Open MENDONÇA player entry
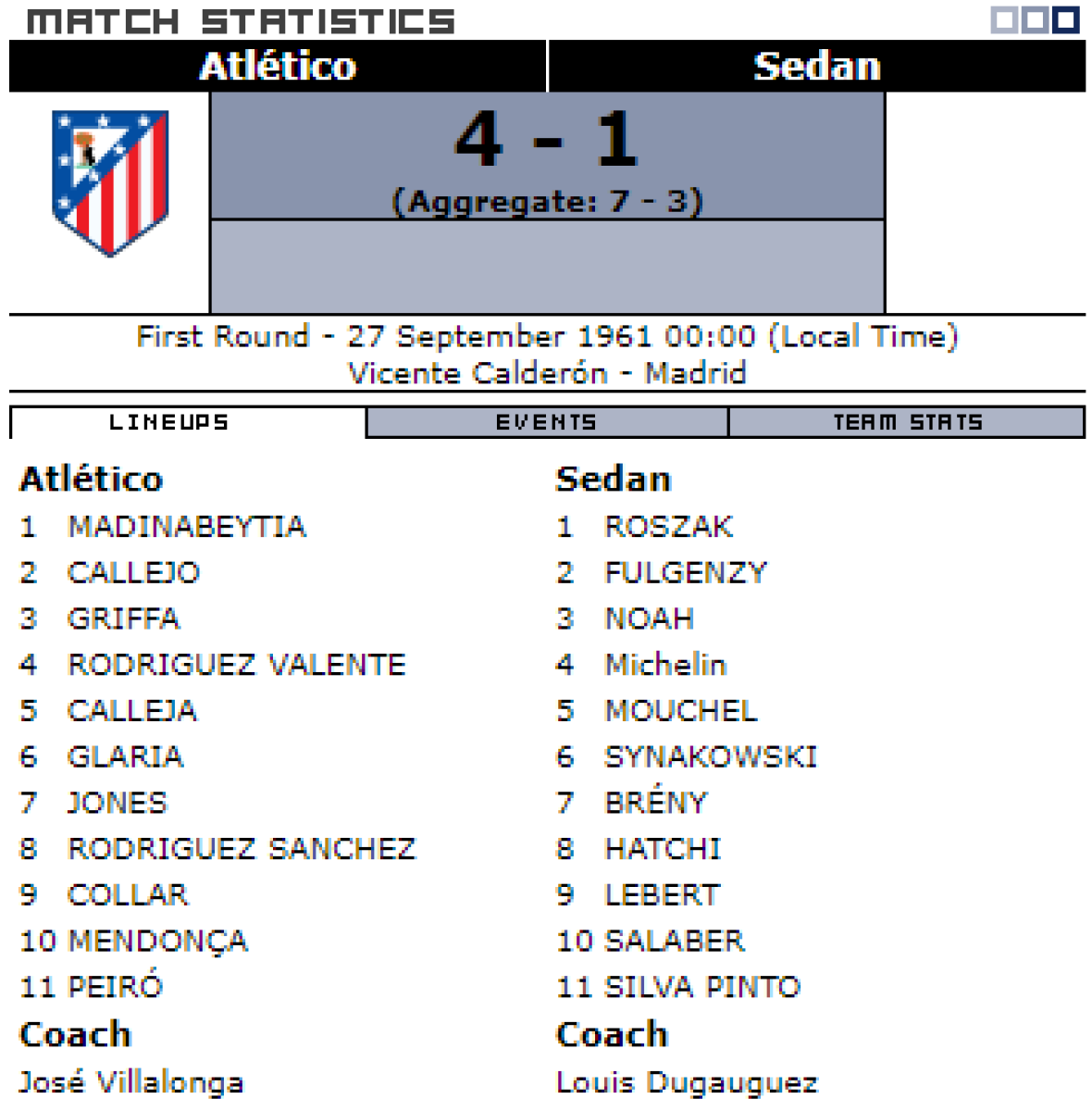 point(158,941)
